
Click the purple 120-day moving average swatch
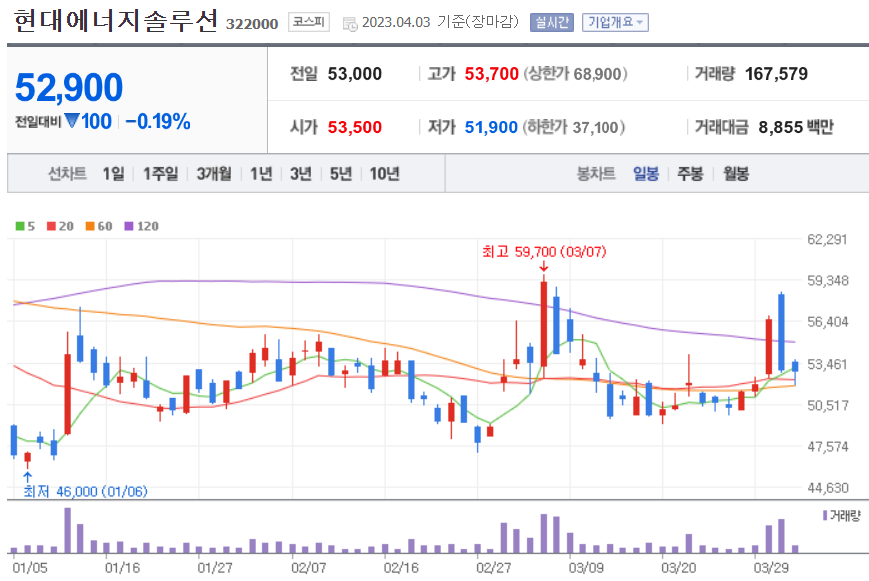[129, 226]
